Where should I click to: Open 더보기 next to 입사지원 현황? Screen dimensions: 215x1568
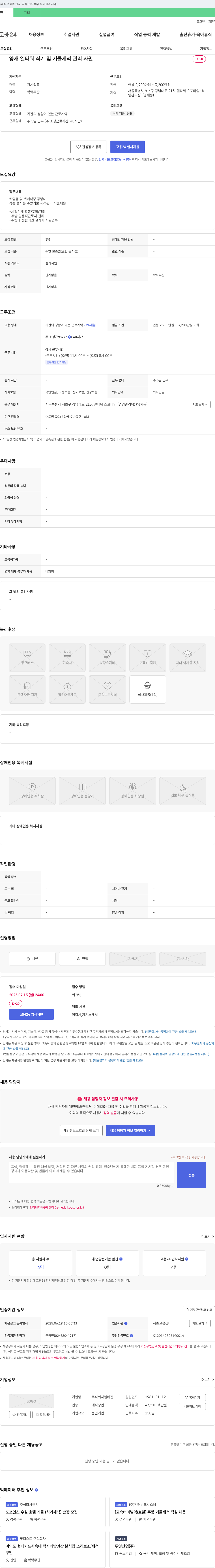207,1236
